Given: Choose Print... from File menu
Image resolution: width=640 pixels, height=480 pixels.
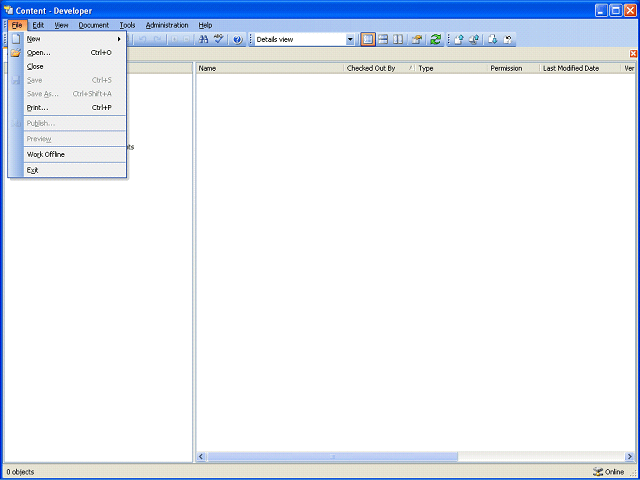Looking at the screenshot, I should 67,108.
